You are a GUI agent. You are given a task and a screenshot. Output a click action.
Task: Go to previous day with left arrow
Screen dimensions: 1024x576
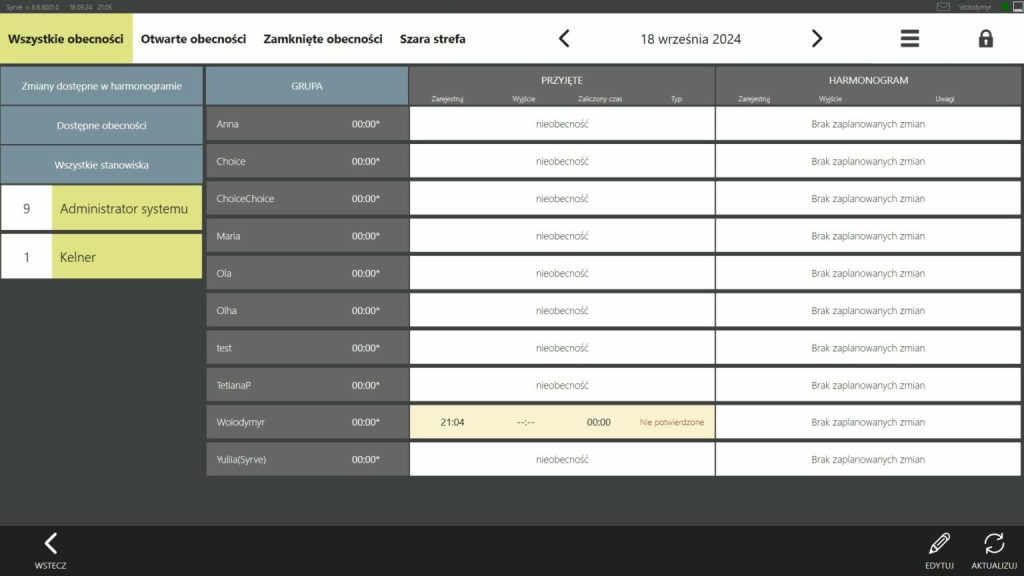click(x=564, y=39)
